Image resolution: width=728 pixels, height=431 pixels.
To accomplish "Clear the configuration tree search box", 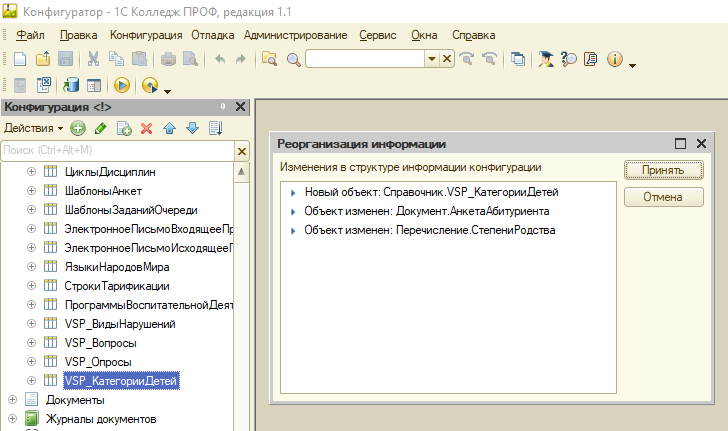I will click(242, 151).
